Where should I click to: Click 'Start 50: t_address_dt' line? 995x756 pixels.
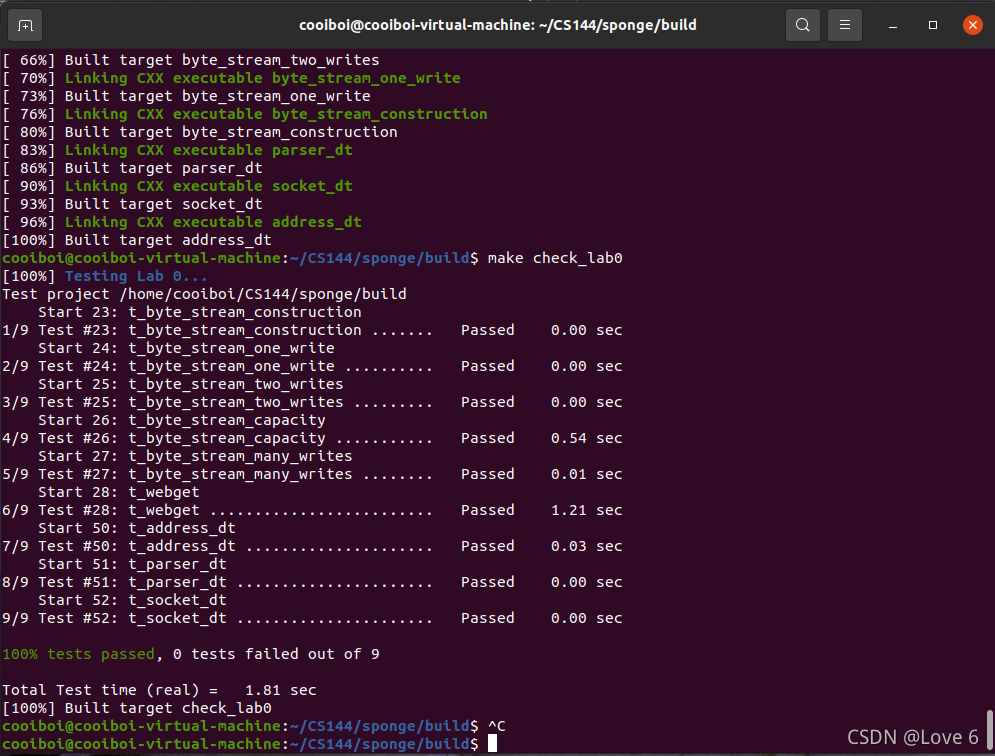pos(136,528)
